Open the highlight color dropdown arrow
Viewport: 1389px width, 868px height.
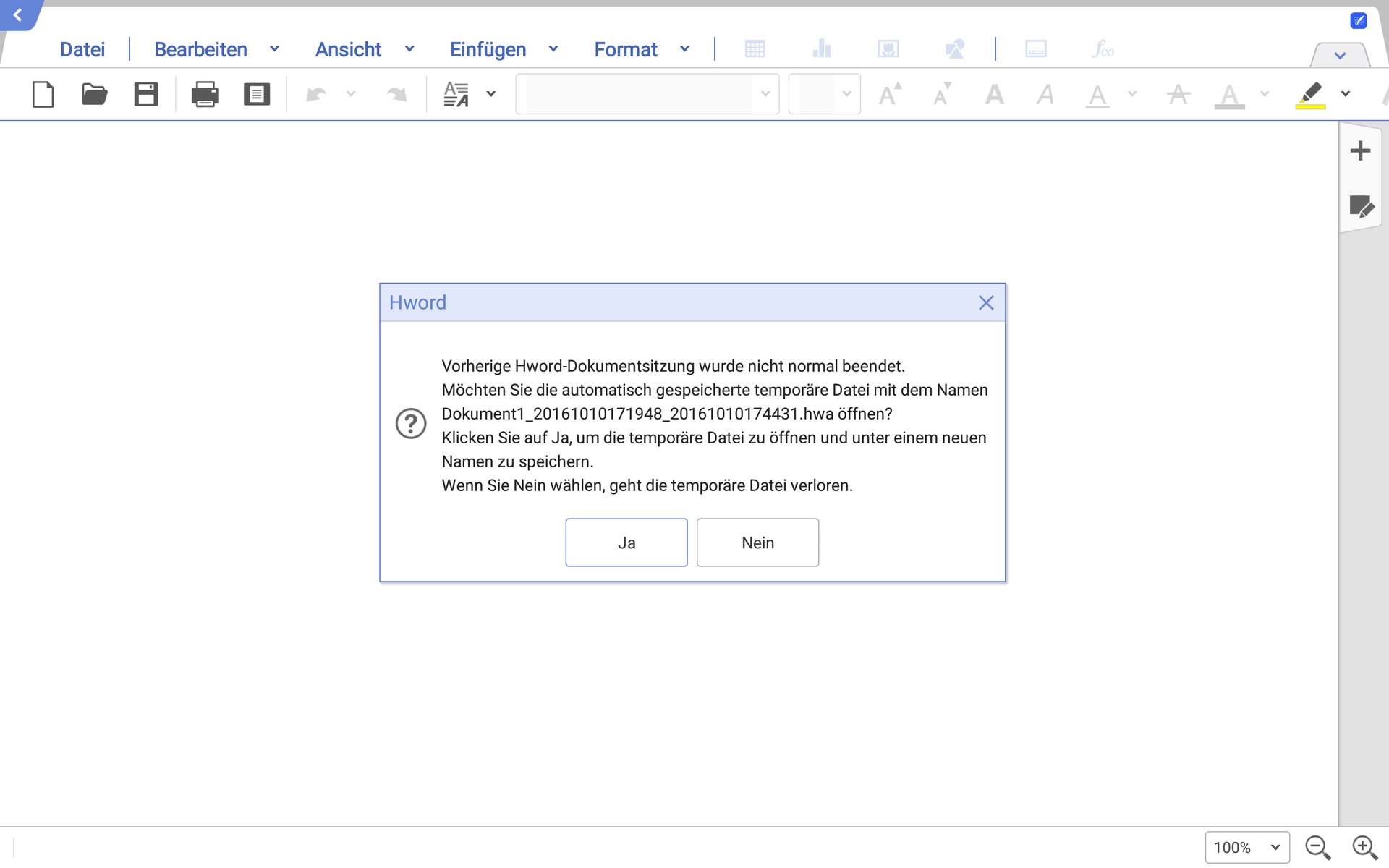tap(1346, 94)
